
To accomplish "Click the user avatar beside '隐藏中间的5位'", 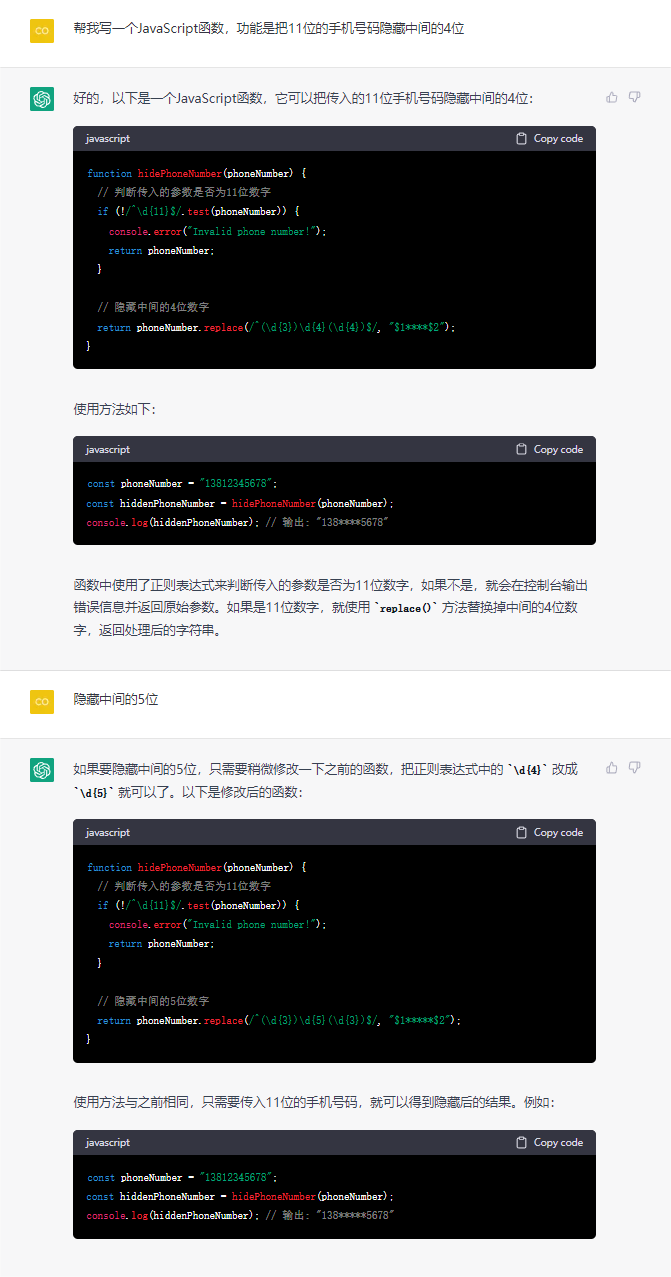I will 42,702.
